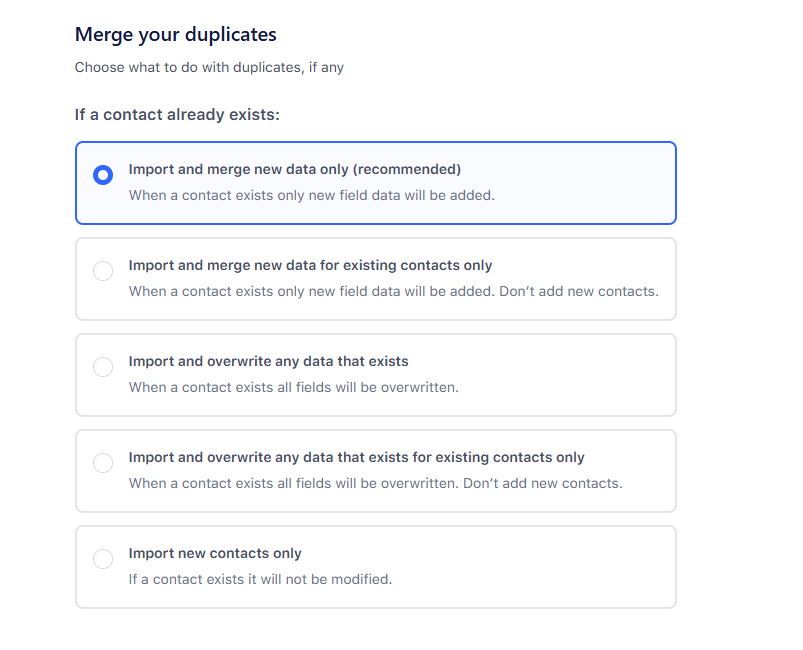Enable 'Import and overwrite any data that exists' radio

coord(102,367)
